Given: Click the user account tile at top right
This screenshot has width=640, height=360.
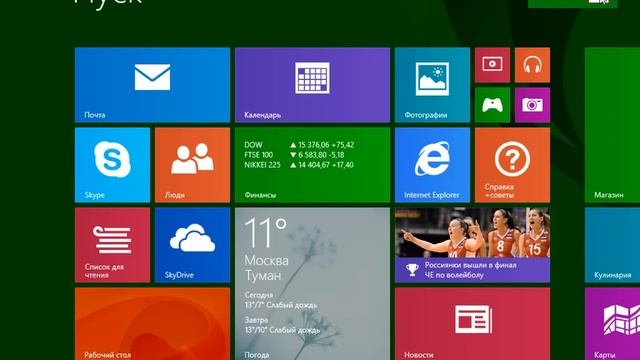Looking at the screenshot, I should (573, 4).
